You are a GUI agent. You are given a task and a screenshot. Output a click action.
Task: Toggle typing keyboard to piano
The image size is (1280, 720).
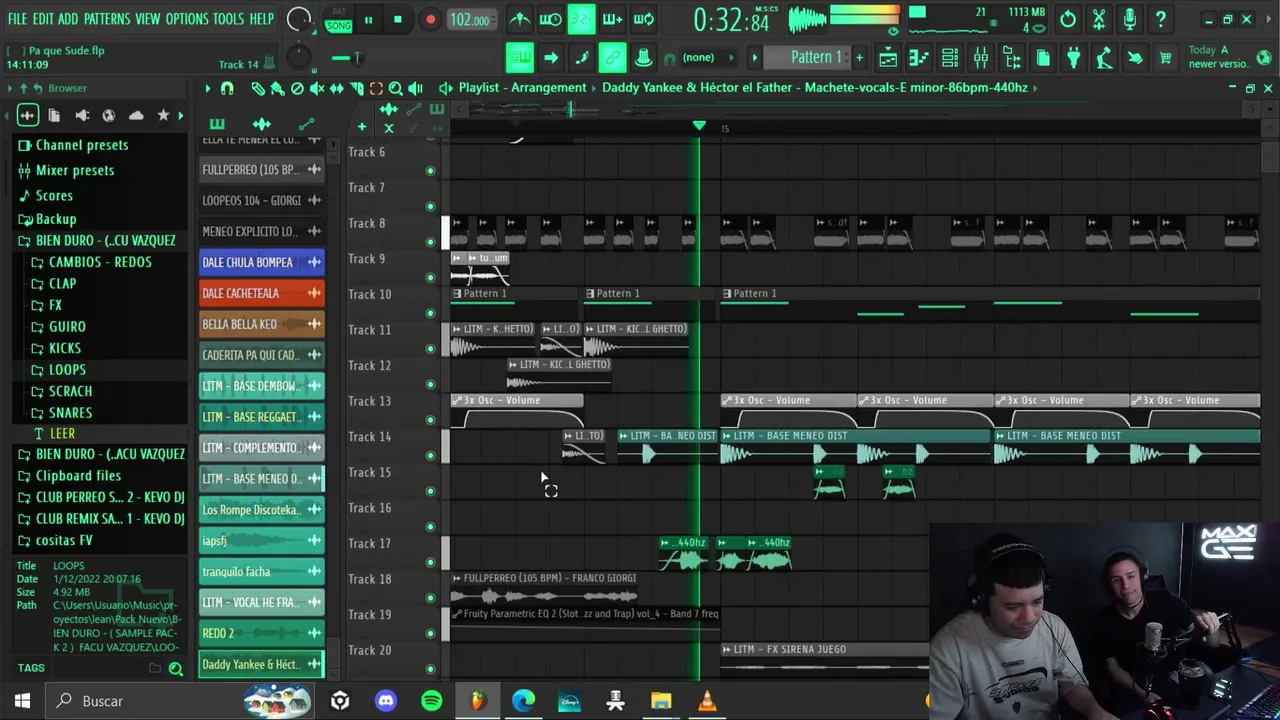(520, 58)
